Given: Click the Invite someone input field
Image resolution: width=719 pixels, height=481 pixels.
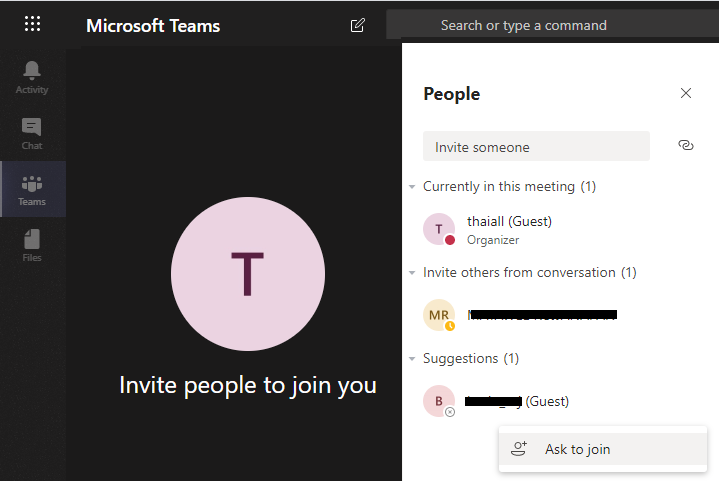Looking at the screenshot, I should click(x=536, y=146).
